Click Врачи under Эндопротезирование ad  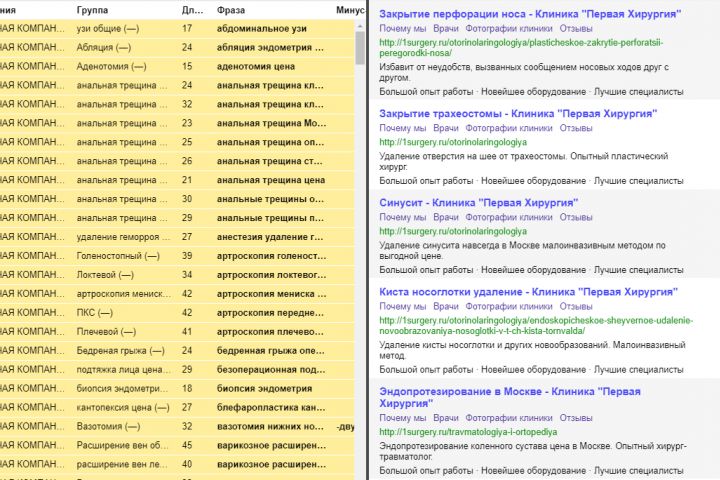[446, 418]
